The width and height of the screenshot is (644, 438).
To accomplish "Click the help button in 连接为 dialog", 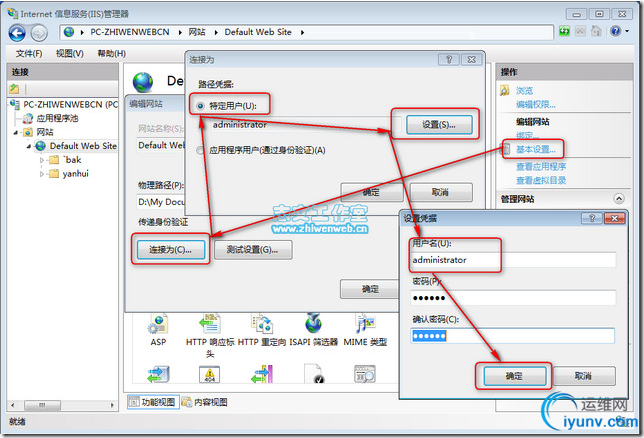I will coord(449,60).
